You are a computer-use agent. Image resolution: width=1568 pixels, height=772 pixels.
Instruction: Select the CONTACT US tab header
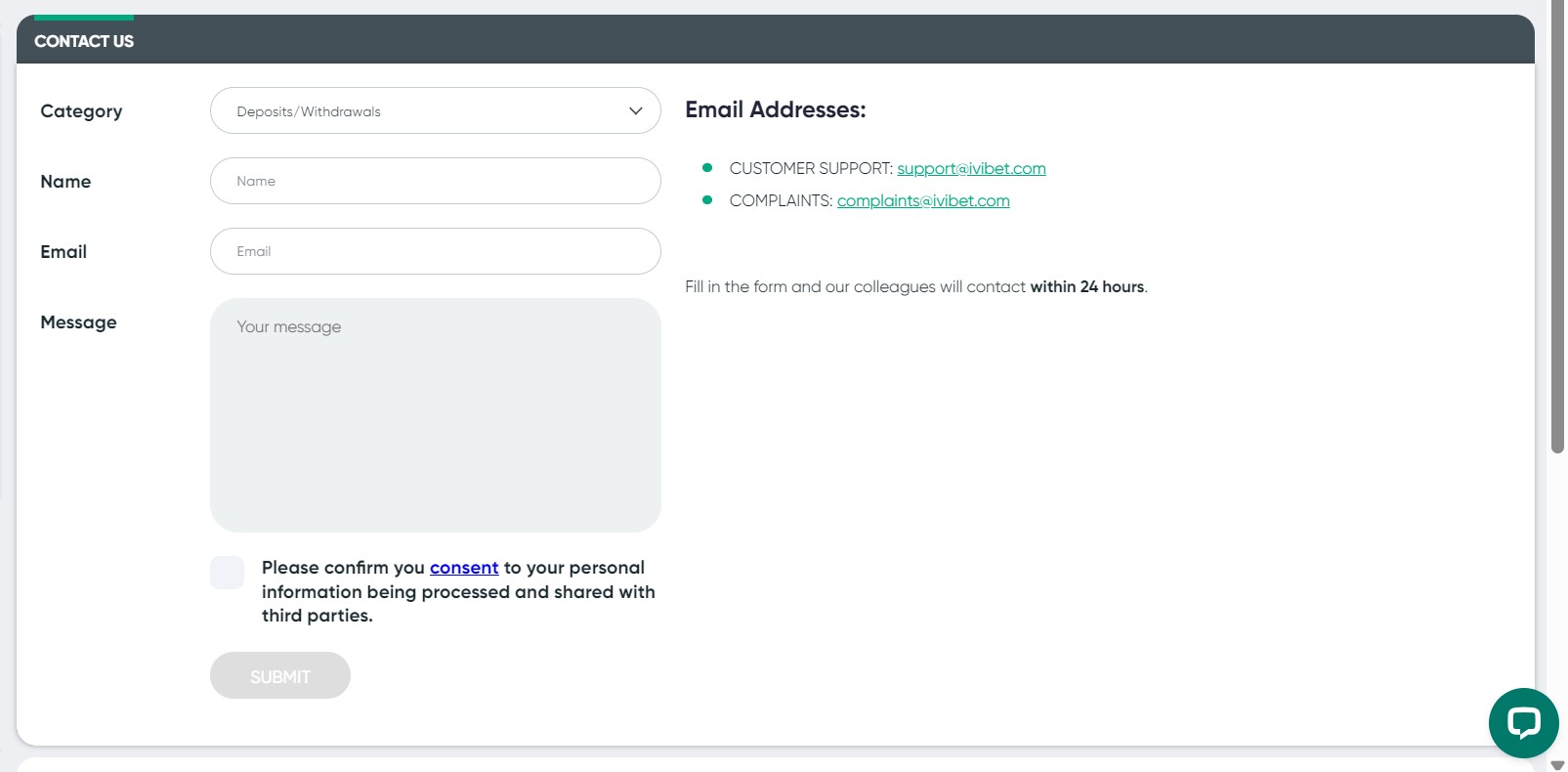pos(84,41)
